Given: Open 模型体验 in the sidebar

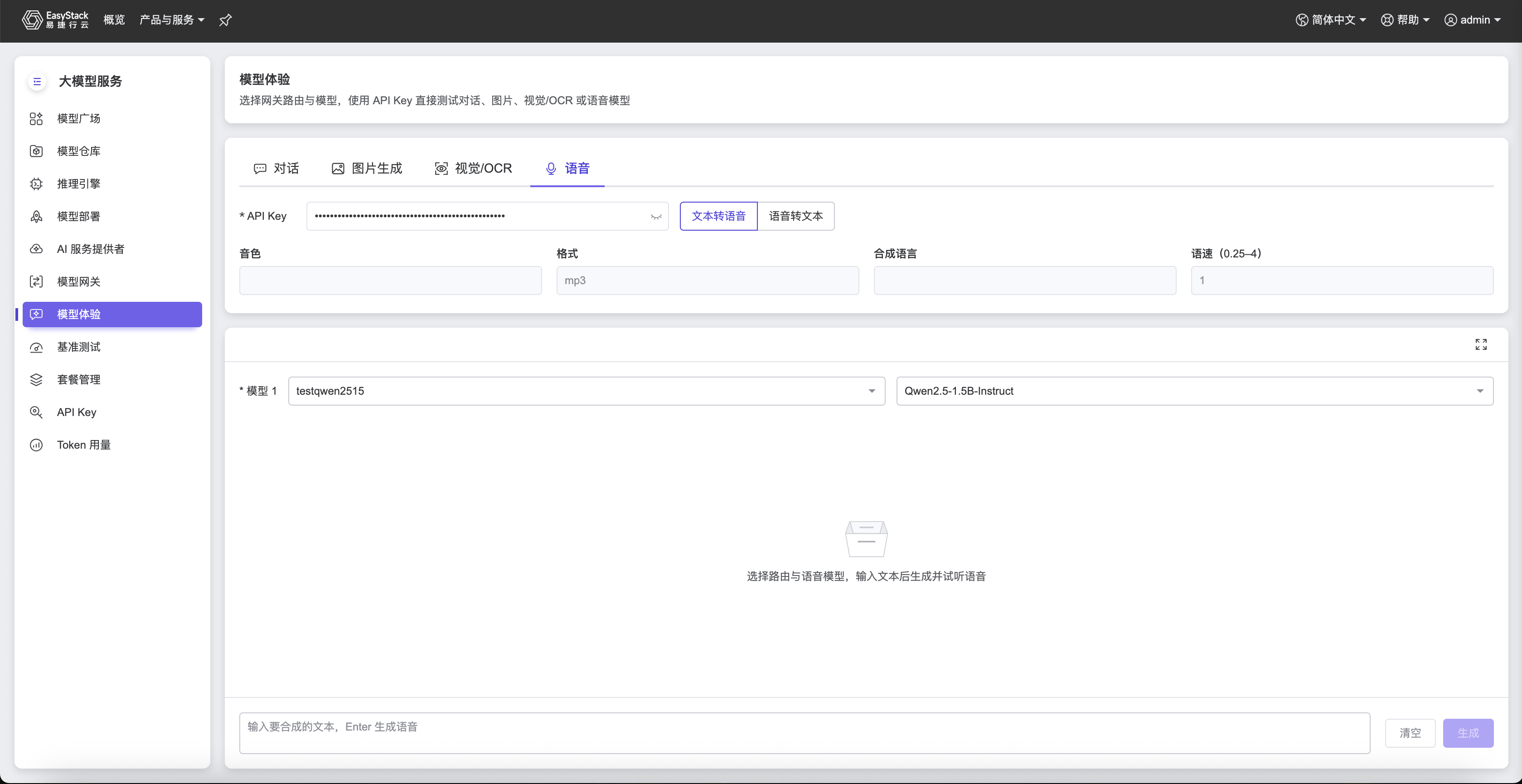Looking at the screenshot, I should (x=112, y=315).
